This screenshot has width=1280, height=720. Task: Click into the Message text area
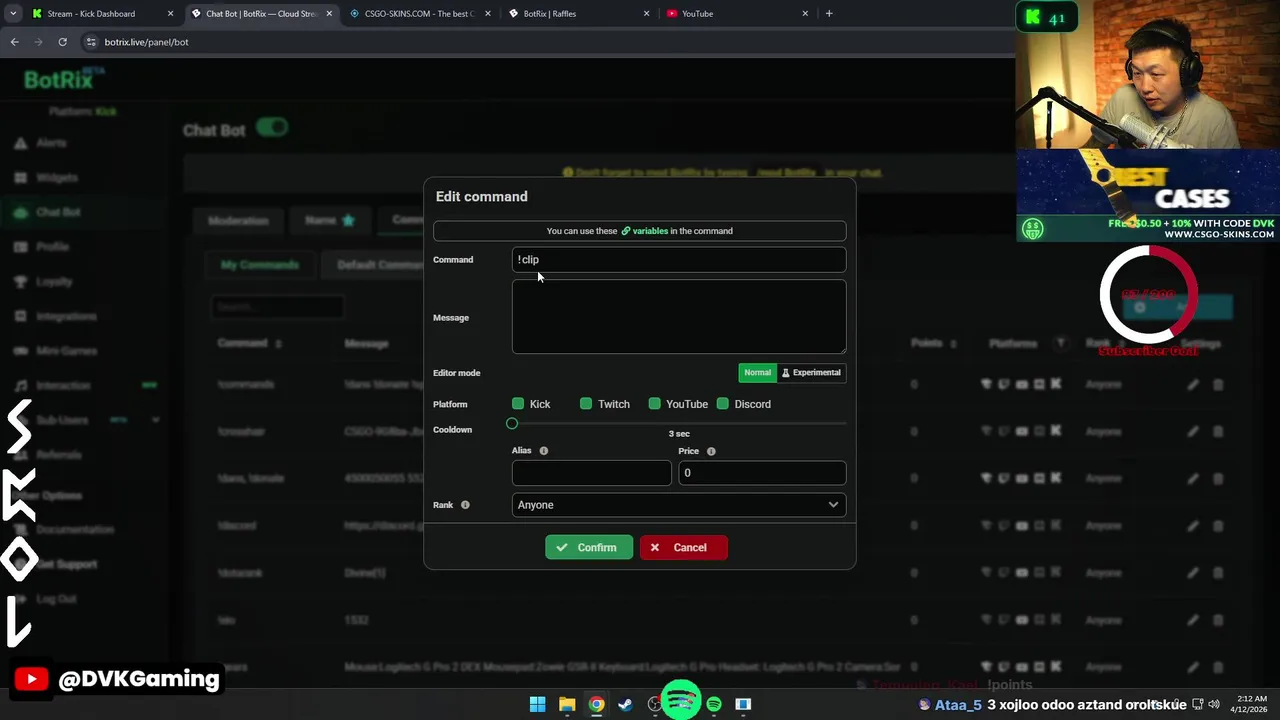click(x=679, y=316)
